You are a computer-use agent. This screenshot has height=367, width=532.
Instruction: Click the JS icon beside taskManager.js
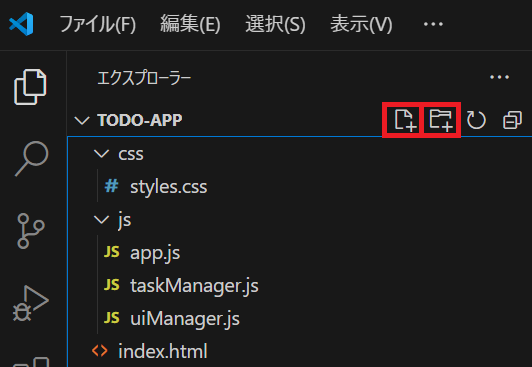112,285
